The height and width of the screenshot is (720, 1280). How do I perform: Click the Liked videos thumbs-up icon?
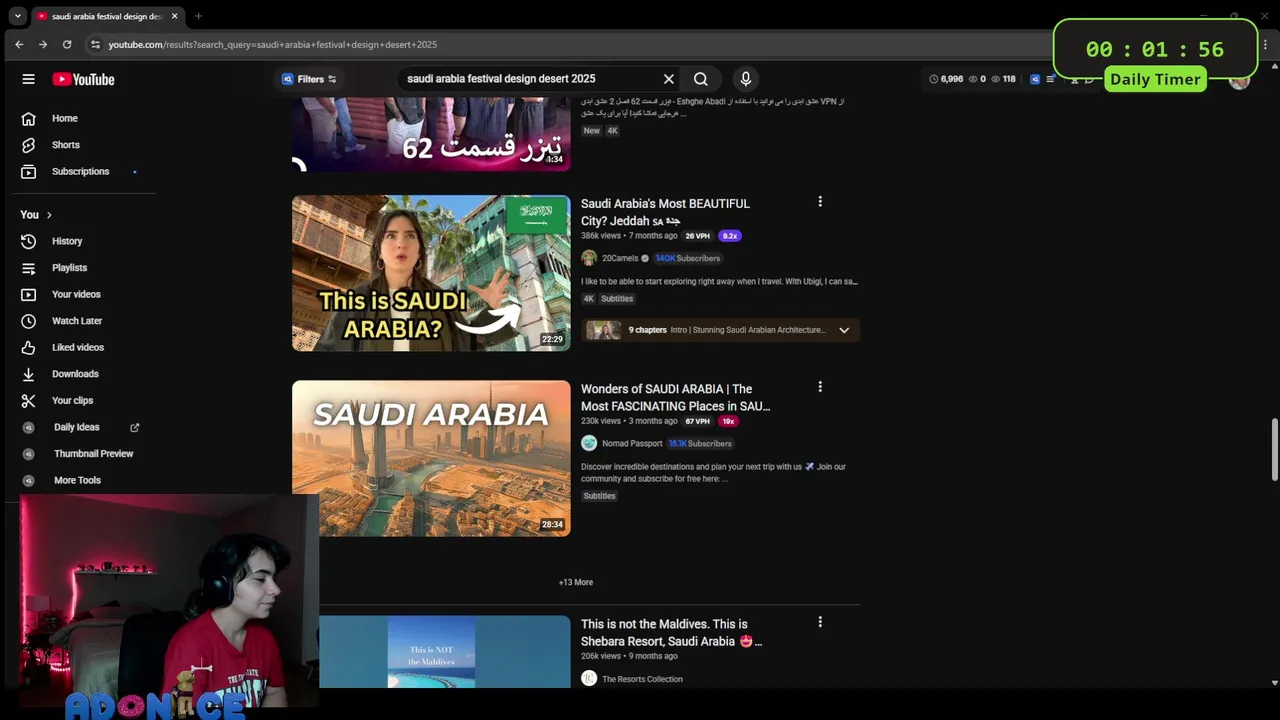28,347
